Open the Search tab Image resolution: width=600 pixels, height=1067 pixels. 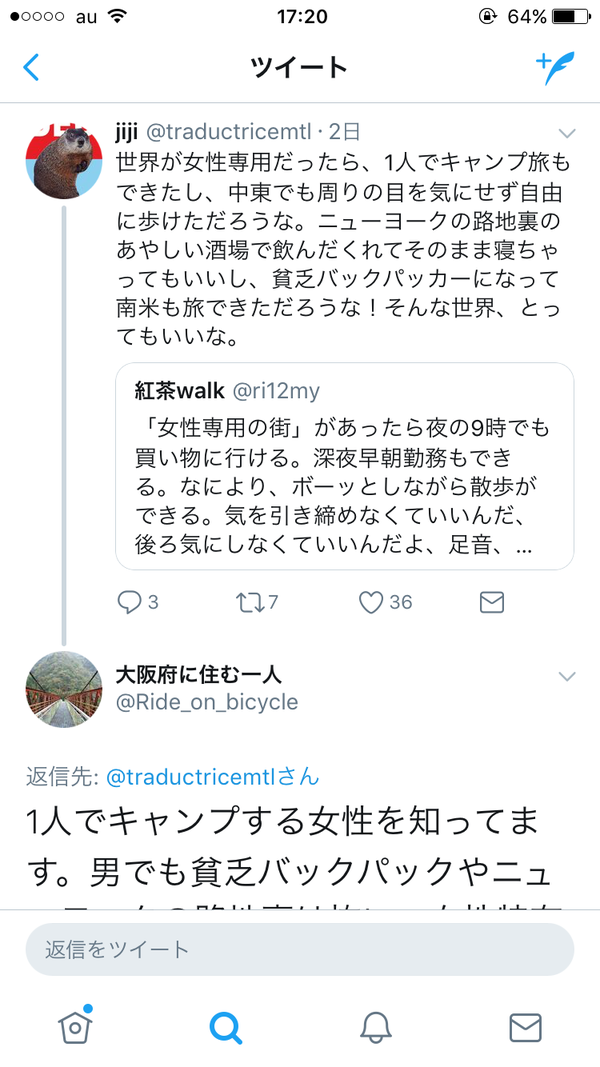(x=225, y=1027)
